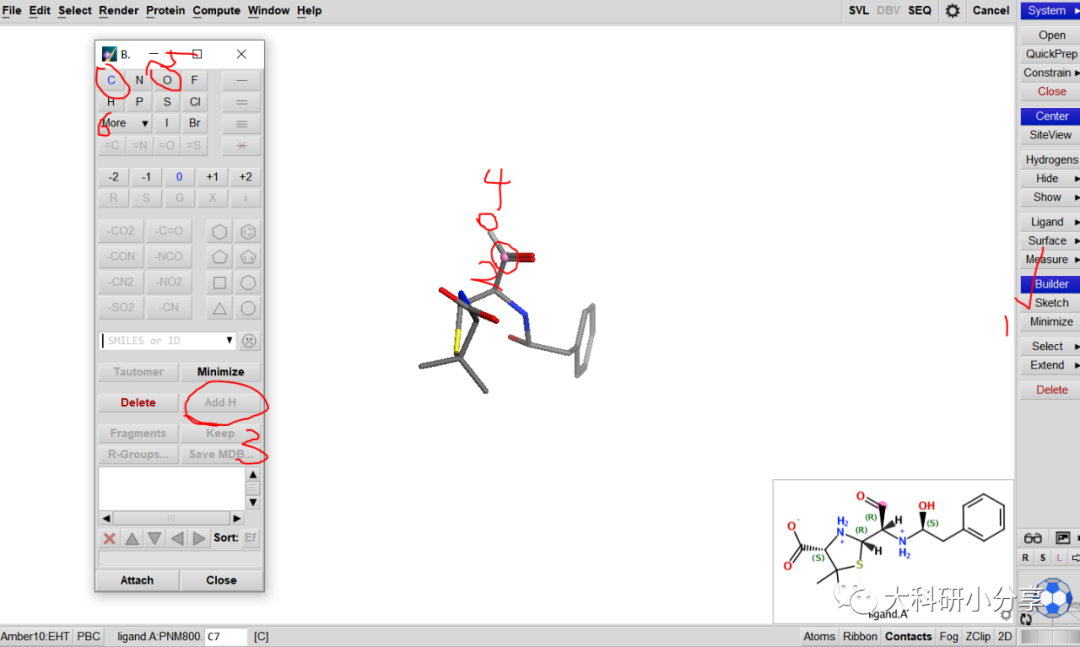Toggle the R receptor button in right panel
This screenshot has width=1080, height=647.
tap(1026, 557)
